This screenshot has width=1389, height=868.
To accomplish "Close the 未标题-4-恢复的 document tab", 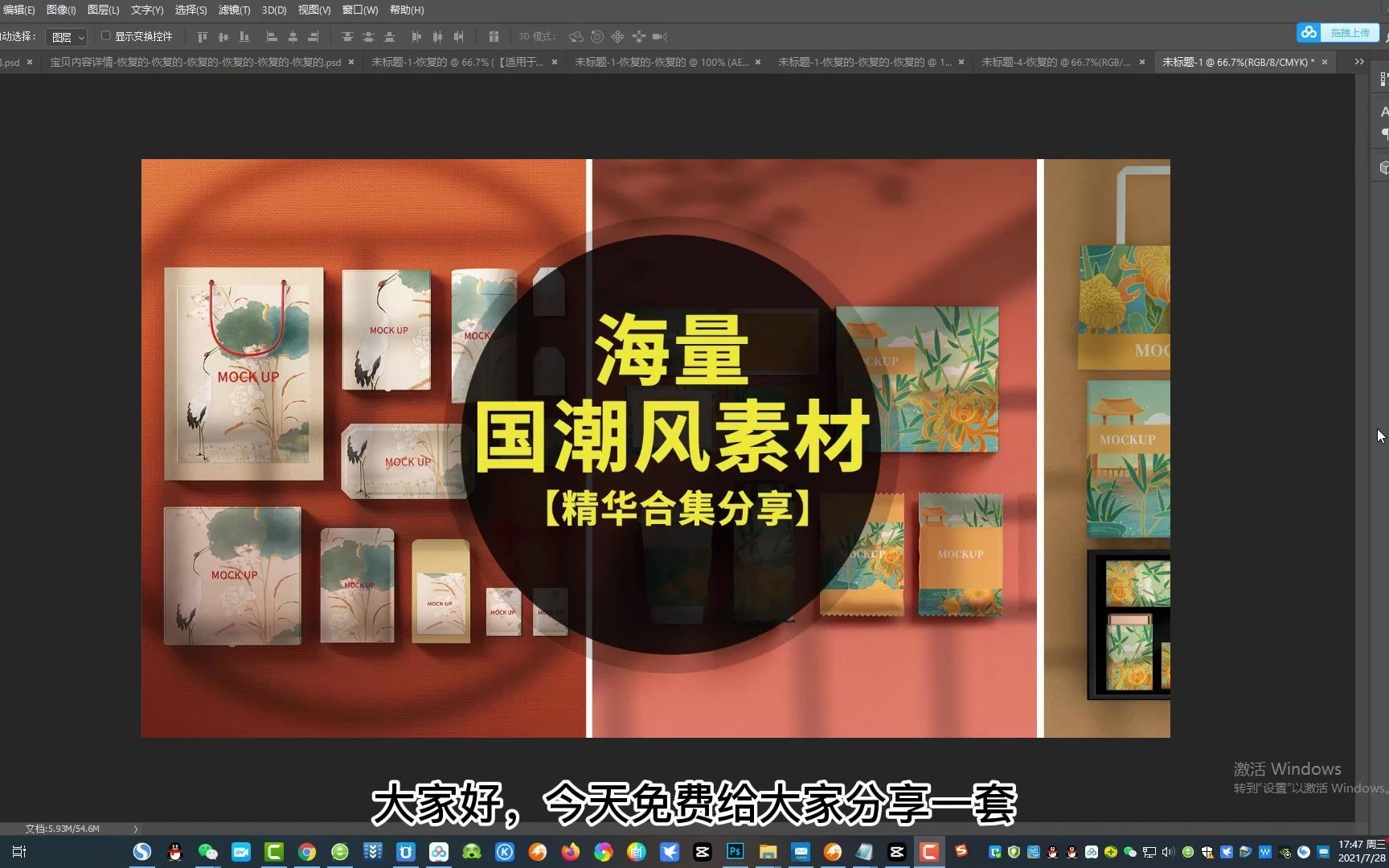I will 1141,62.
